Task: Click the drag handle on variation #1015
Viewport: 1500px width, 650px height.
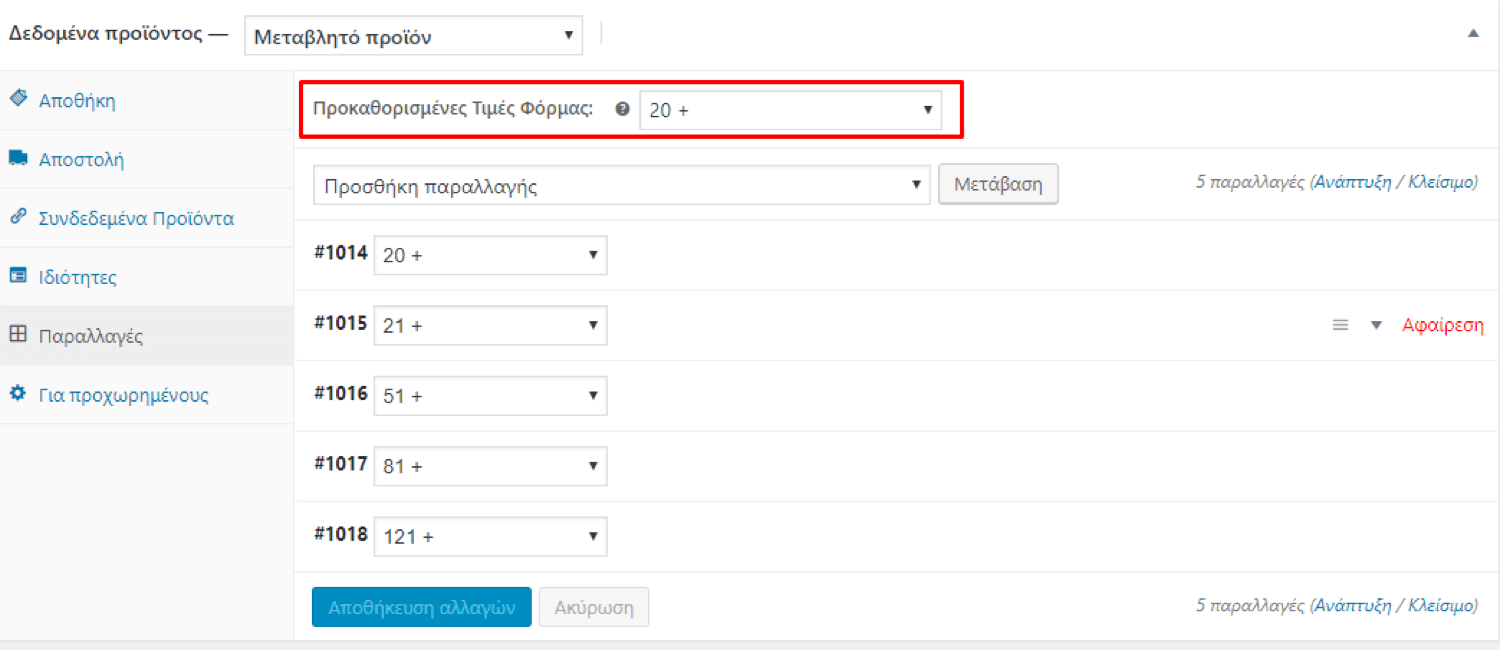Action: pyautogui.click(x=1341, y=325)
